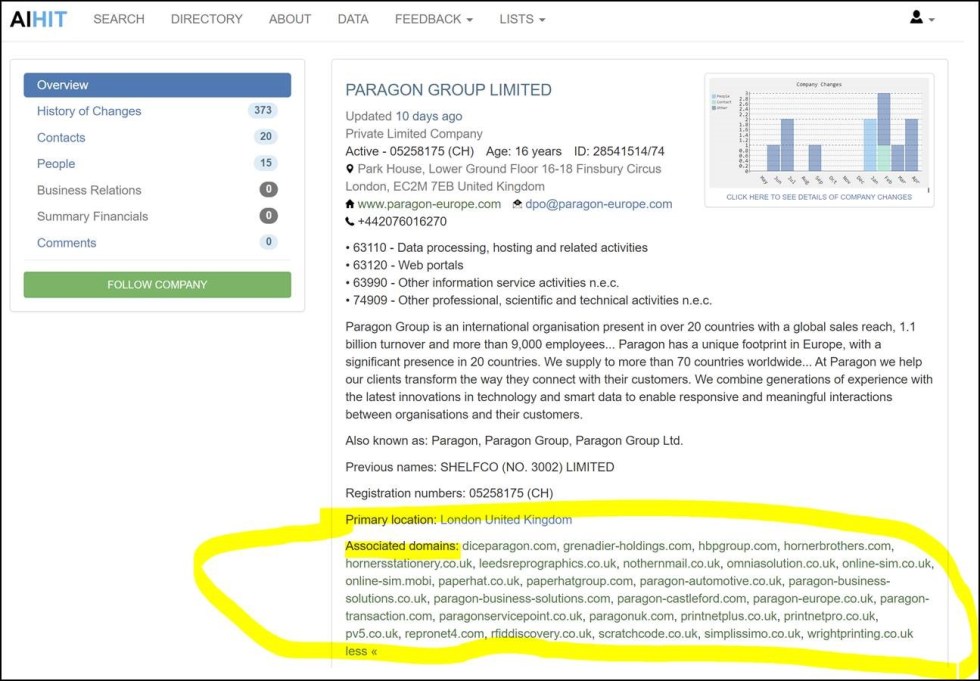Open the simplissimo.co.uk domain link

(x=752, y=634)
